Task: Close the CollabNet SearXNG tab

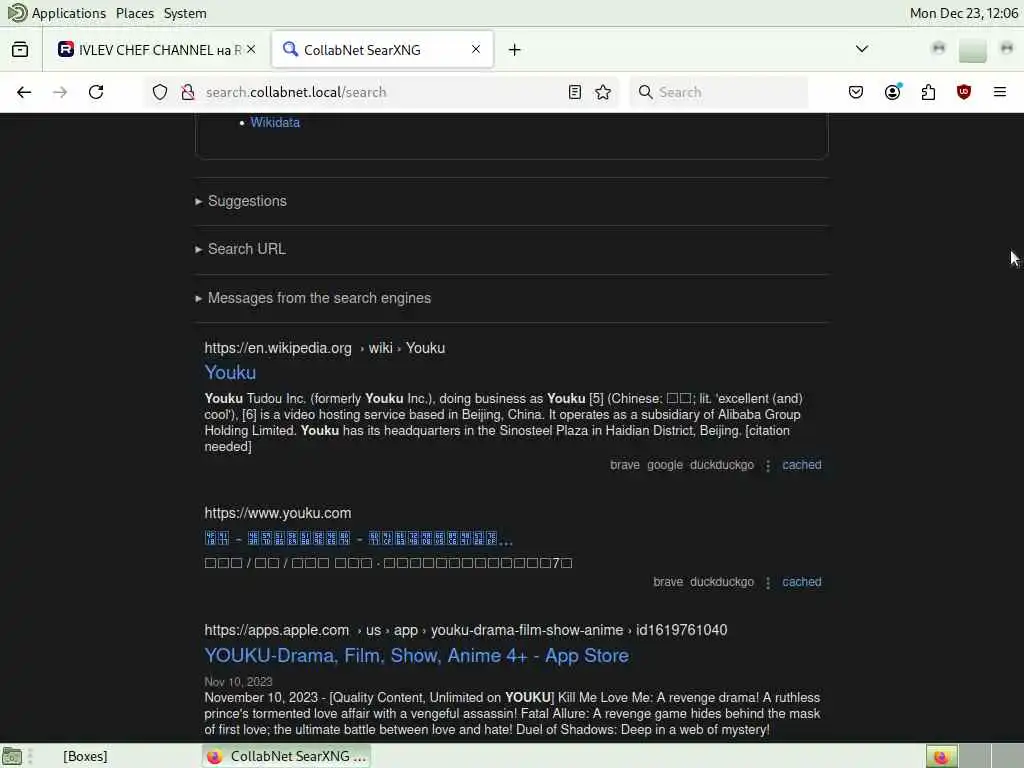Action: [476, 49]
